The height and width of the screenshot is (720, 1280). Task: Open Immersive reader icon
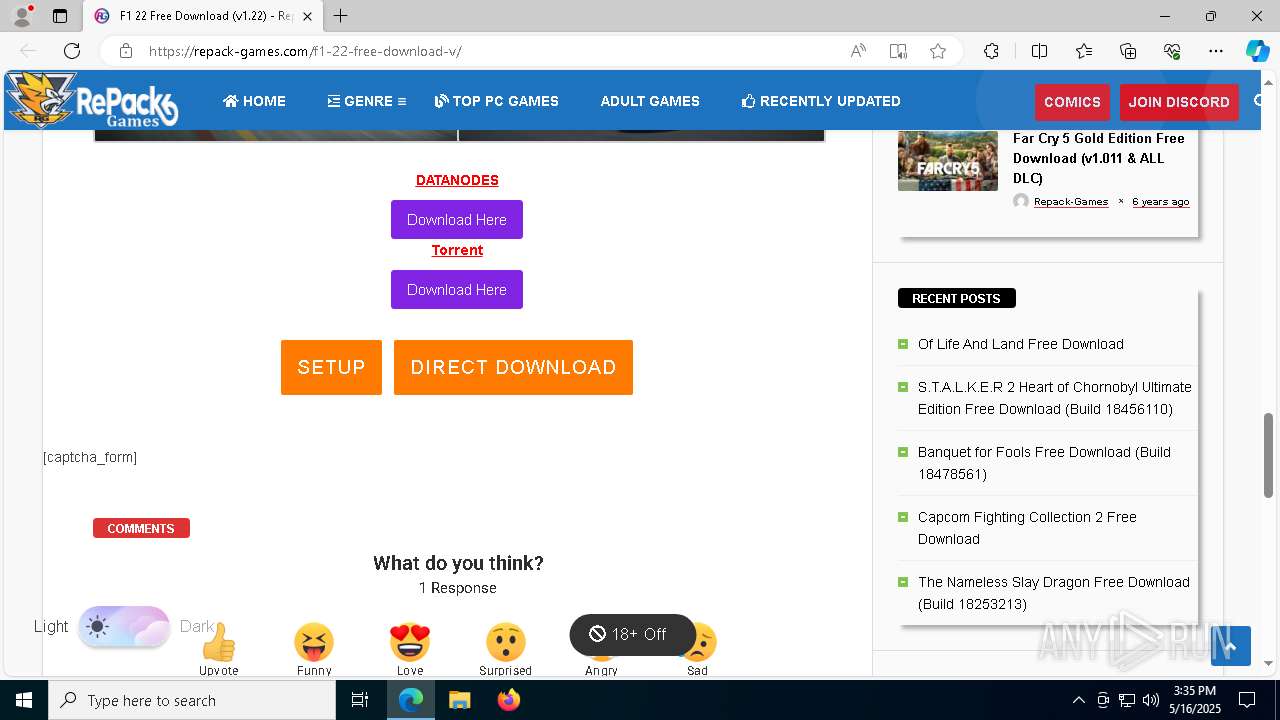point(898,51)
